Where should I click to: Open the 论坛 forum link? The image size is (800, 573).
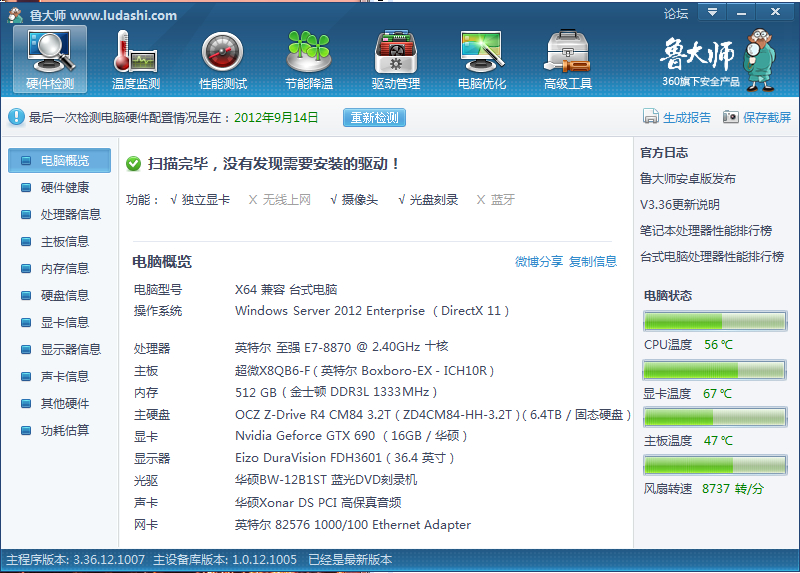click(676, 14)
